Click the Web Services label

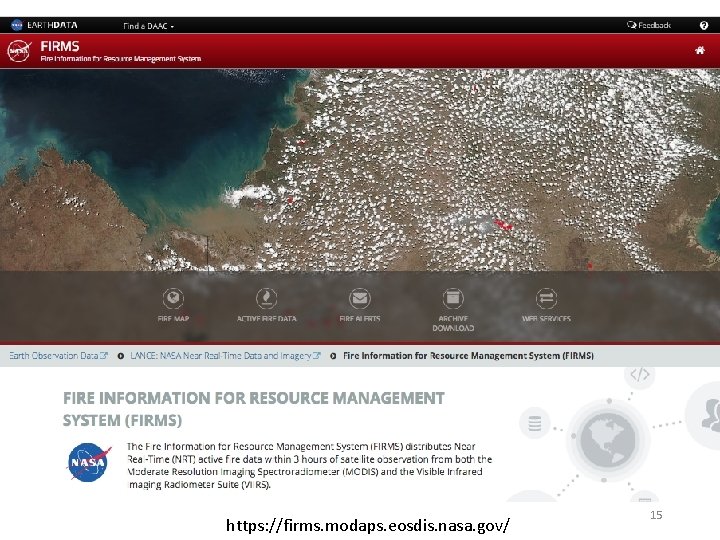[x=546, y=319]
